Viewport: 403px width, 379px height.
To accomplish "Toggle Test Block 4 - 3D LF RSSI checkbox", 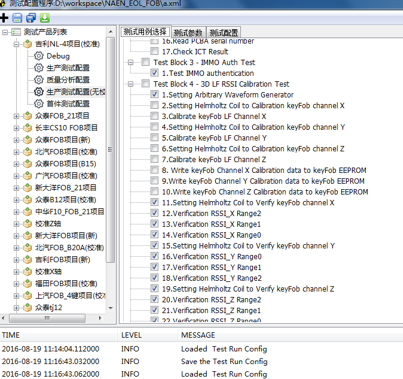I will [145, 84].
